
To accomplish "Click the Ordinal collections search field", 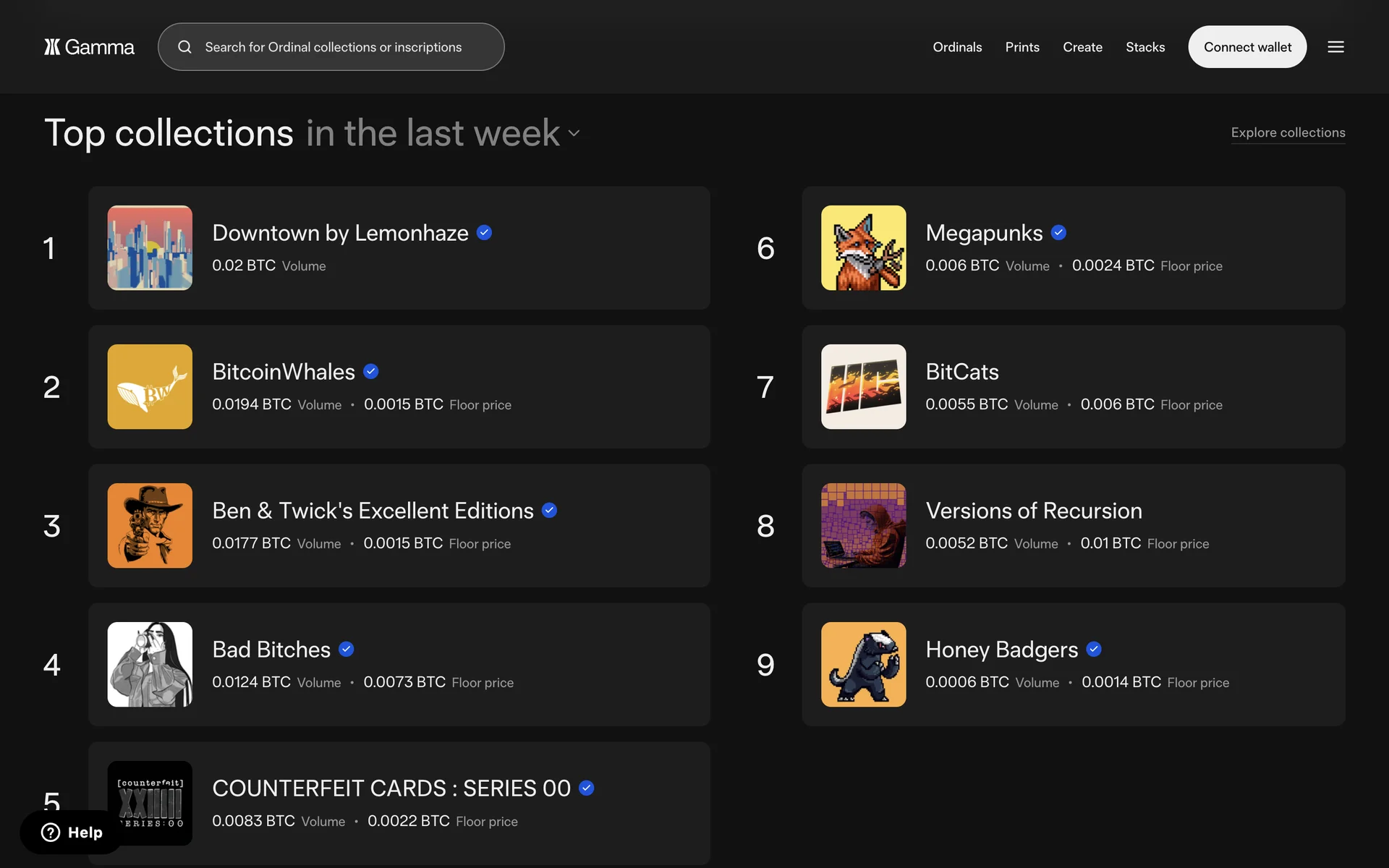I will coord(333,47).
